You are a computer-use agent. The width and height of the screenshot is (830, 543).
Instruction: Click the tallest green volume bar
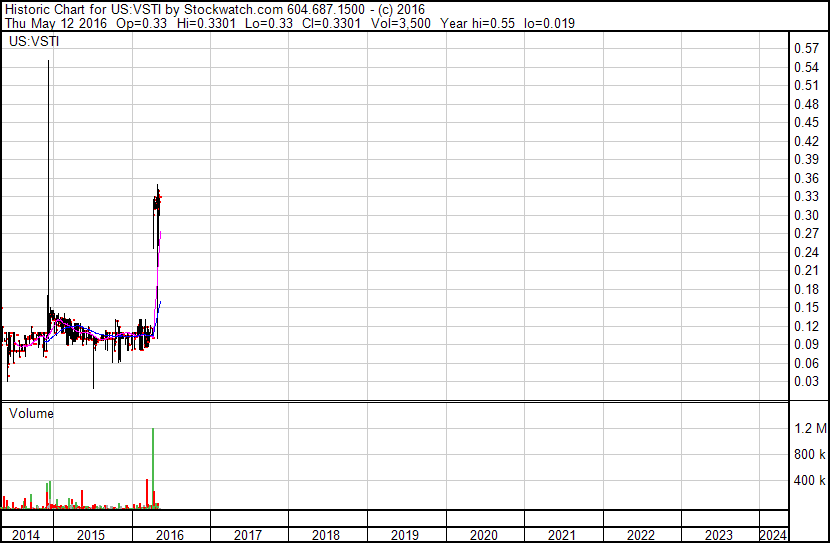click(x=153, y=468)
